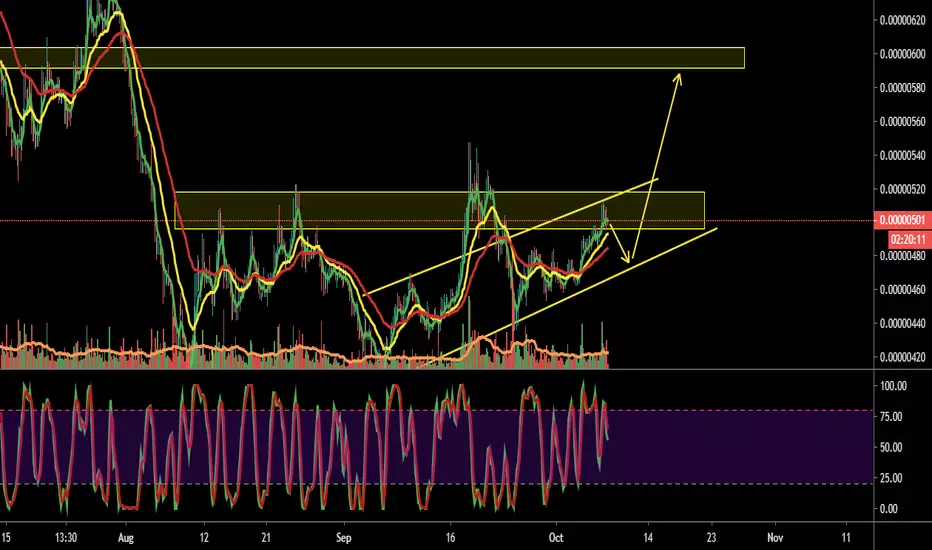Click the date label 21
The height and width of the screenshot is (550, 932).
[266, 538]
